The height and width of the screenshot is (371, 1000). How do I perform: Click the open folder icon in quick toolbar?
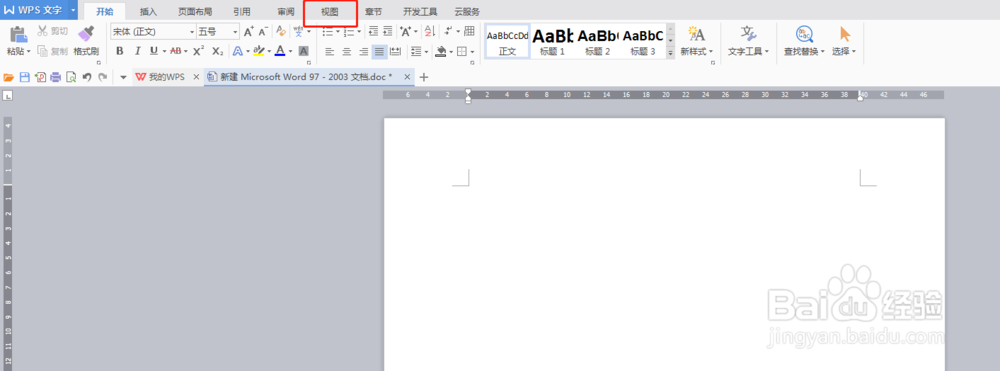tap(8, 77)
